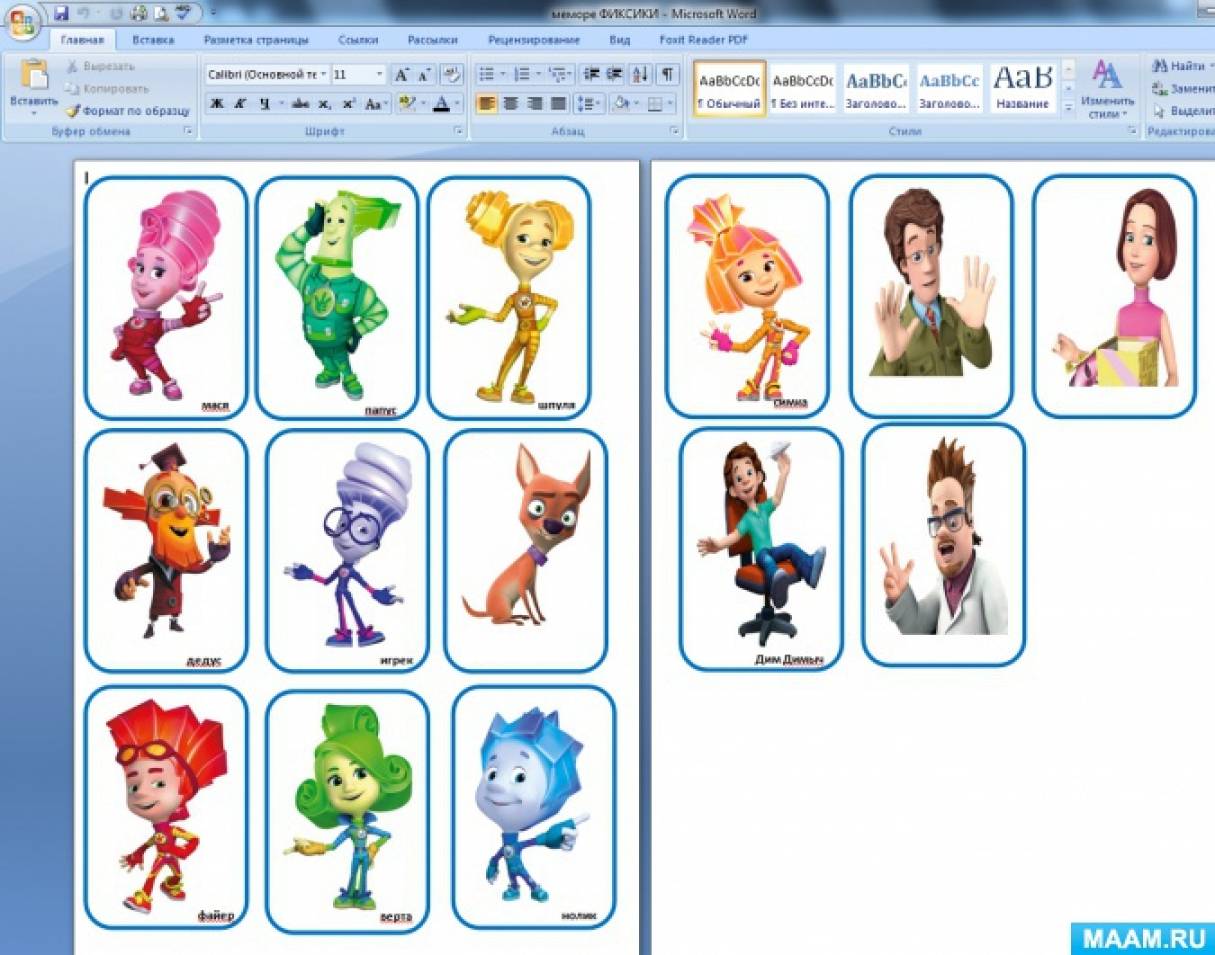Click the Вставить clipboard paste icon
This screenshot has width=1215, height=955.
click(x=33, y=75)
